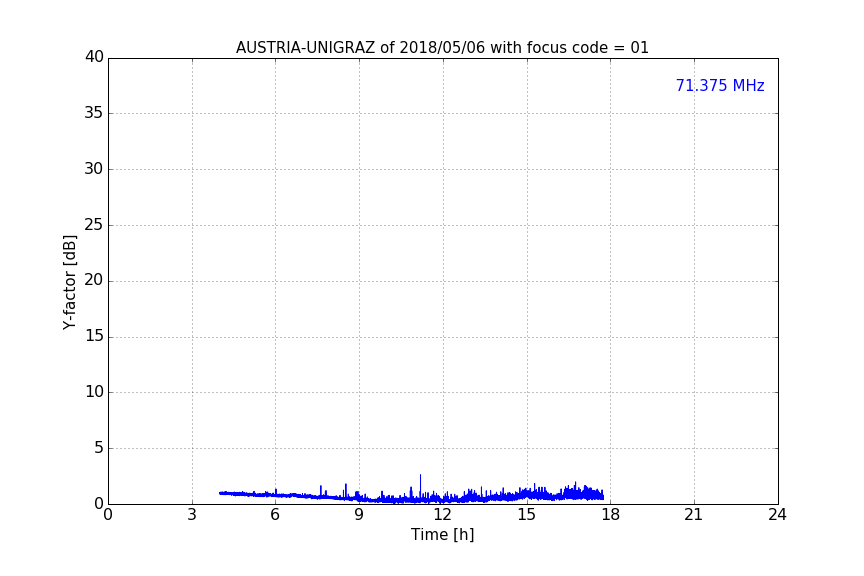Viewport: 864px width, 576px height.
Task: Click x-axis tick label 15
Action: coord(526,515)
